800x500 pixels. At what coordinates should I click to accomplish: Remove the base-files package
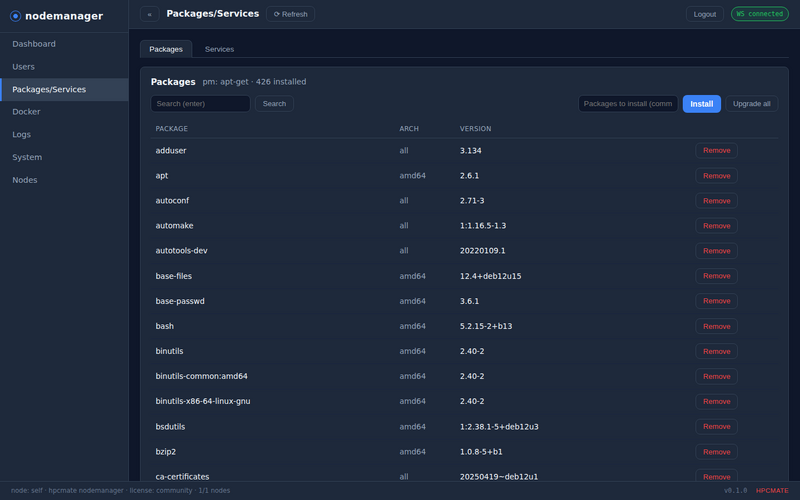pos(716,276)
